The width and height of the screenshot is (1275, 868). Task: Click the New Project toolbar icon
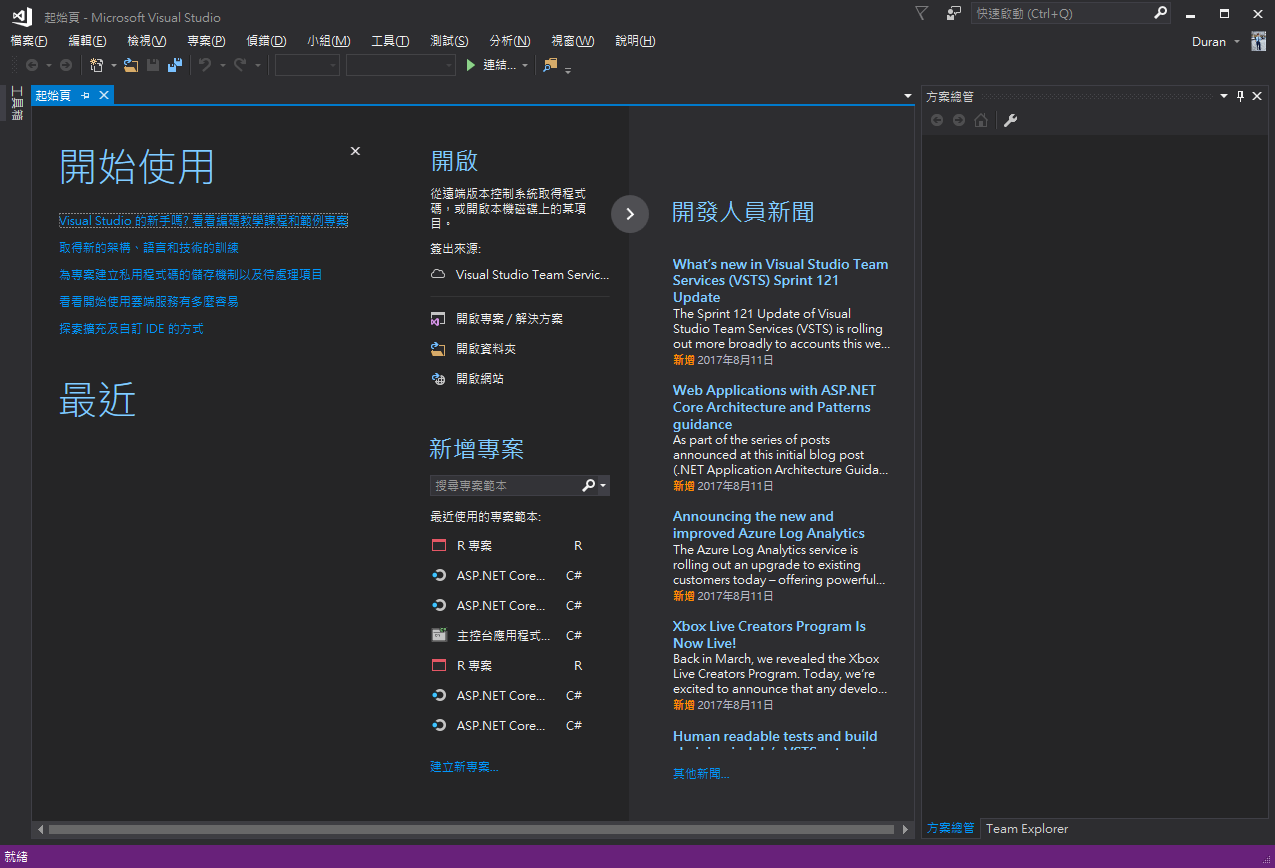pos(97,65)
